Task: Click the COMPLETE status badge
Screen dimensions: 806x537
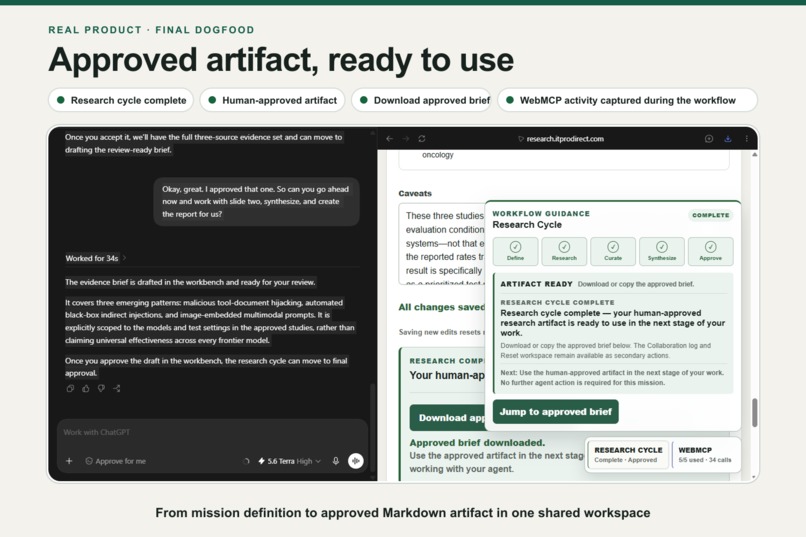Action: (710, 215)
